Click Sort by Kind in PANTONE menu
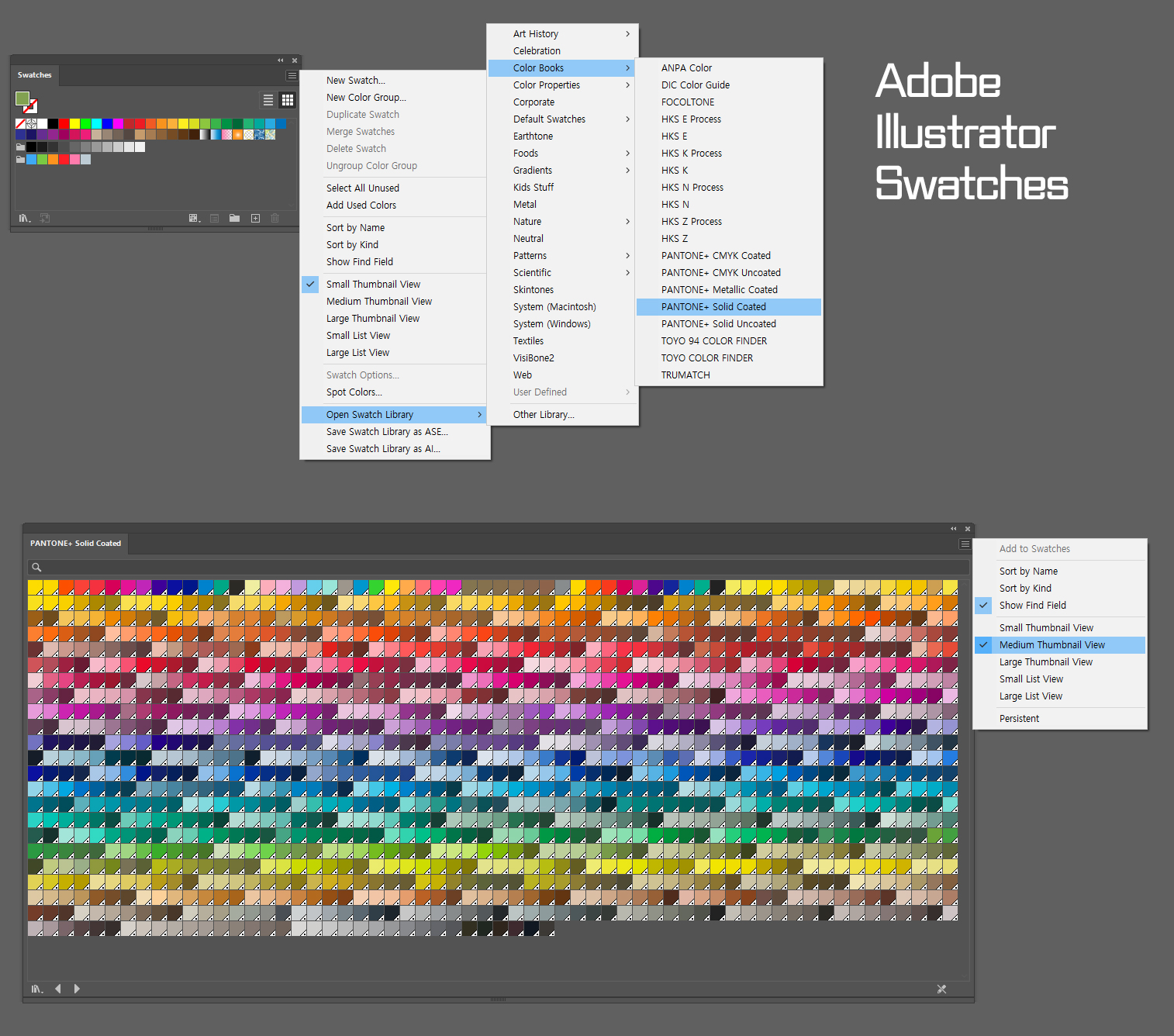Screen dimensions: 1174x1036 point(1060,589)
